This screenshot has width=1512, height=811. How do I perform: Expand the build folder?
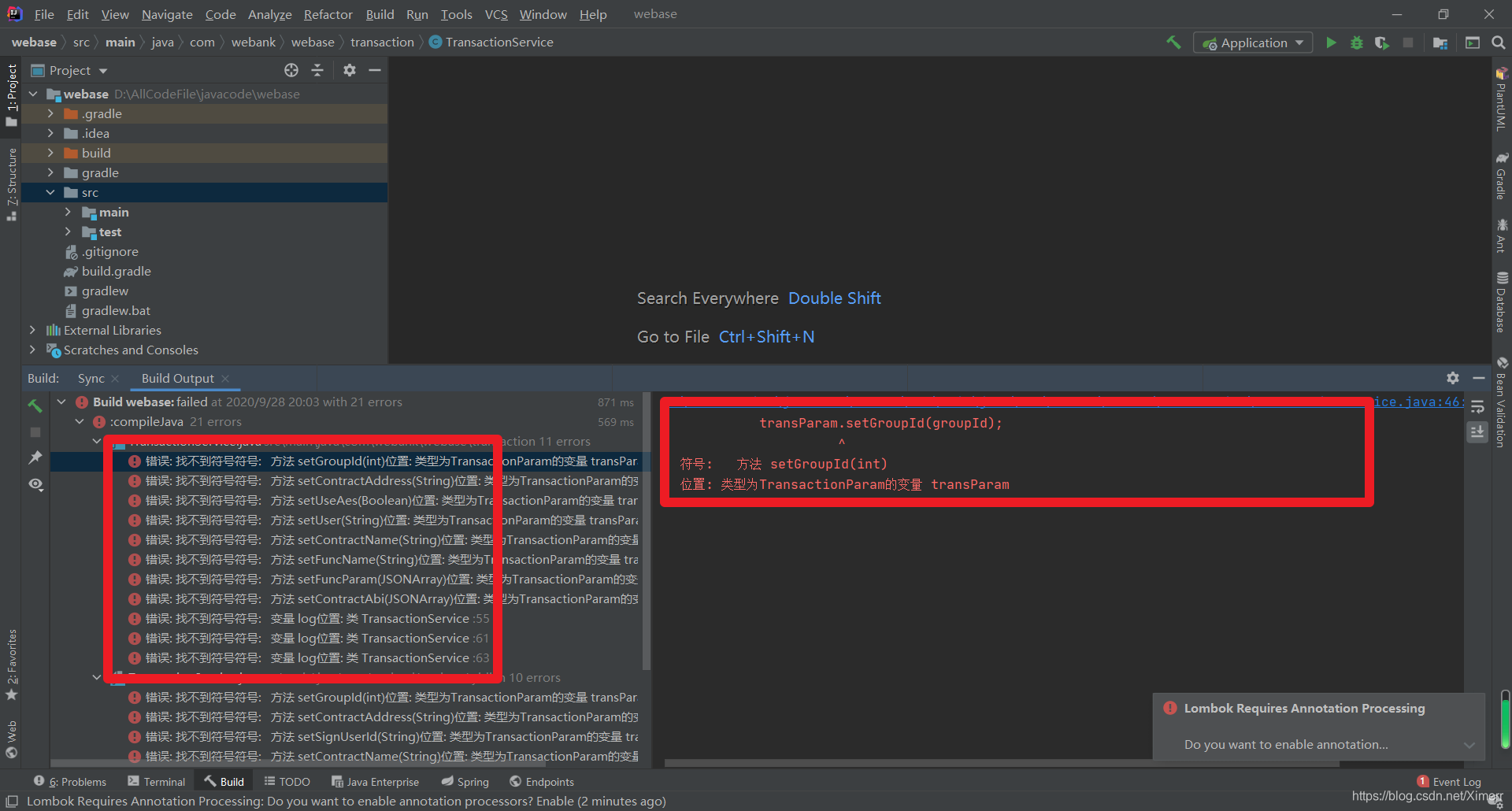pos(50,153)
